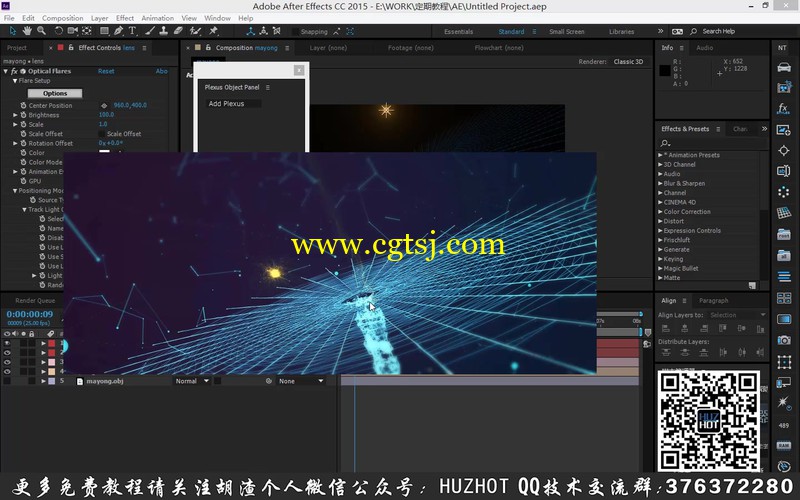The width and height of the screenshot is (800, 500).
Task: Select the Pan Behind anchor point tool
Action: coord(87,31)
